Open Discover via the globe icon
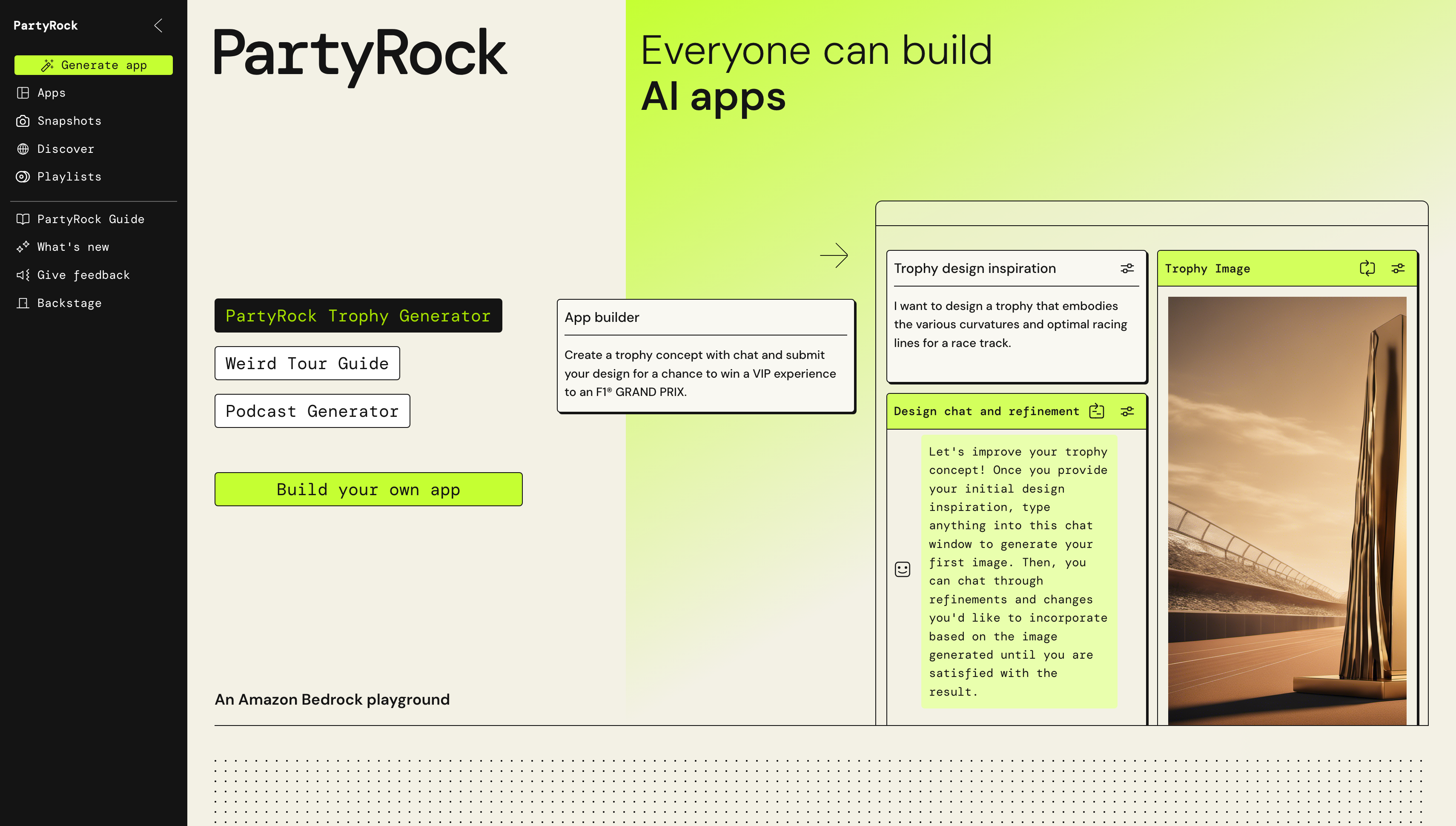Screen dimensions: 1456x826 pyautogui.click(x=23, y=149)
